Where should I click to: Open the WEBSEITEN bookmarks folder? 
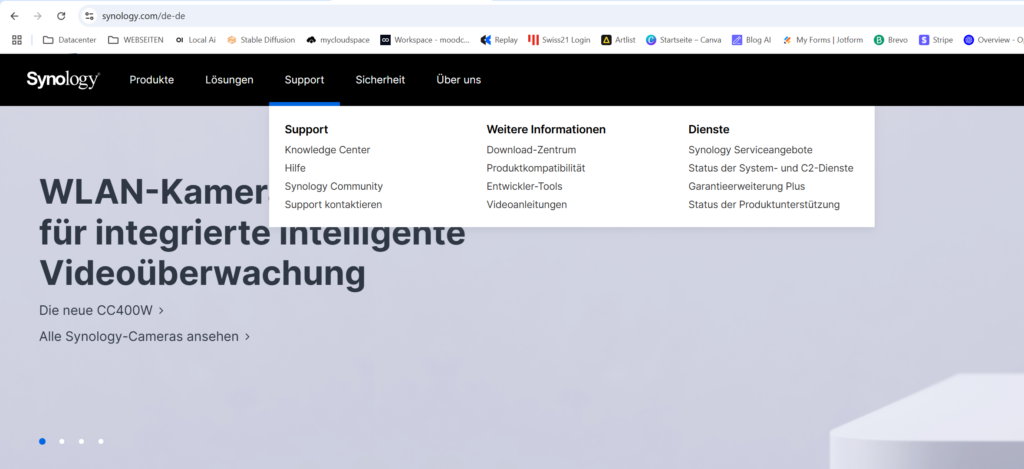pos(136,40)
